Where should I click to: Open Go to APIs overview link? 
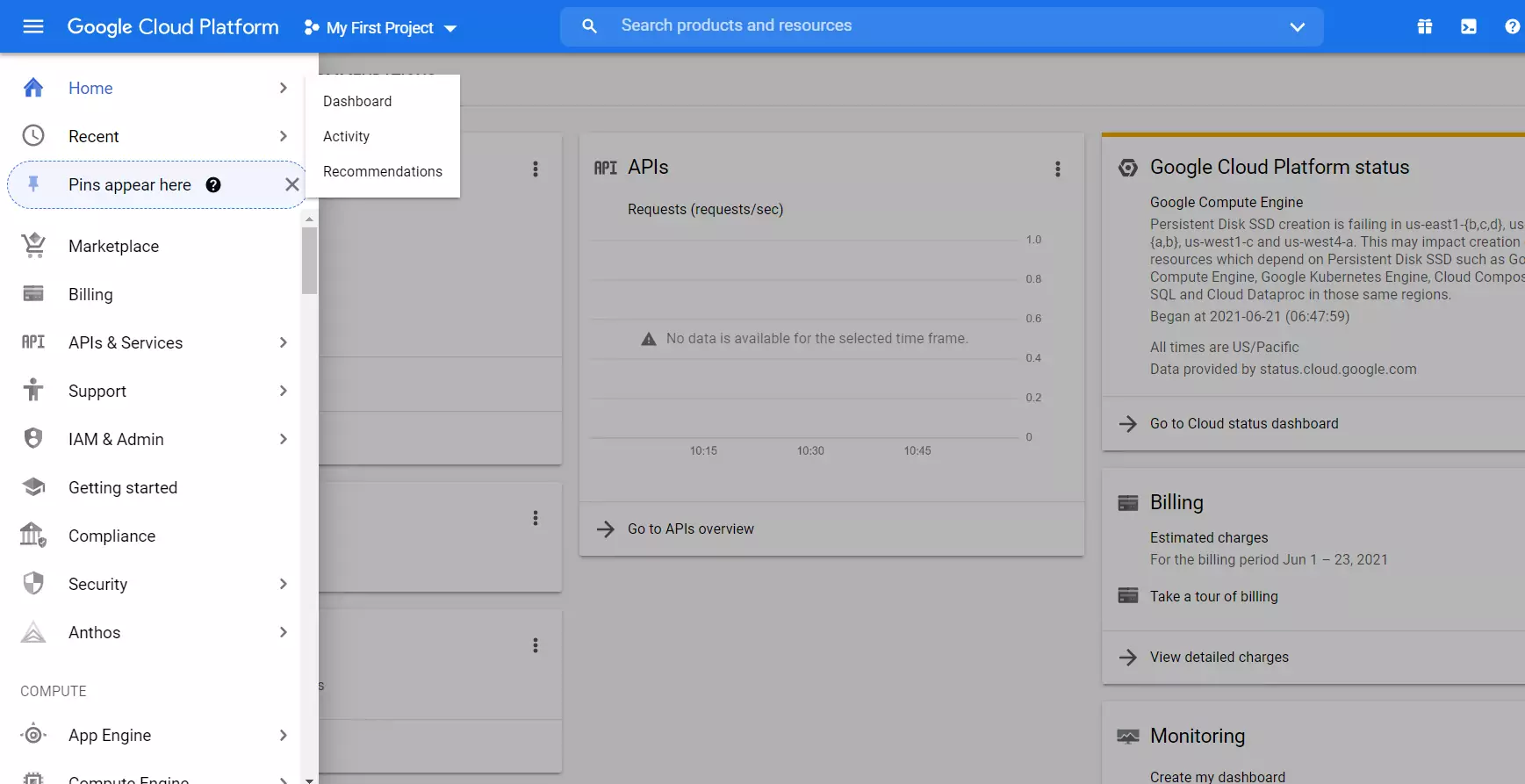[691, 529]
